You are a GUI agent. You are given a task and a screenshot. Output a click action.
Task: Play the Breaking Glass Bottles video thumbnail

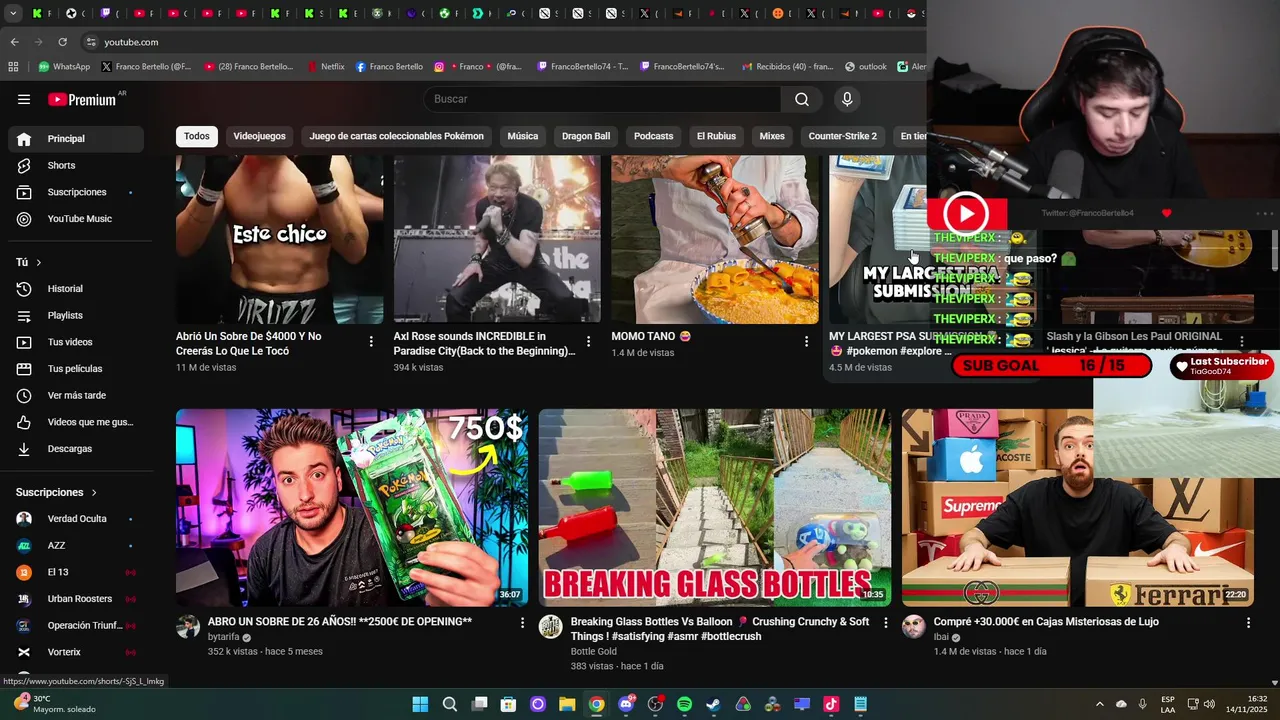coord(714,507)
